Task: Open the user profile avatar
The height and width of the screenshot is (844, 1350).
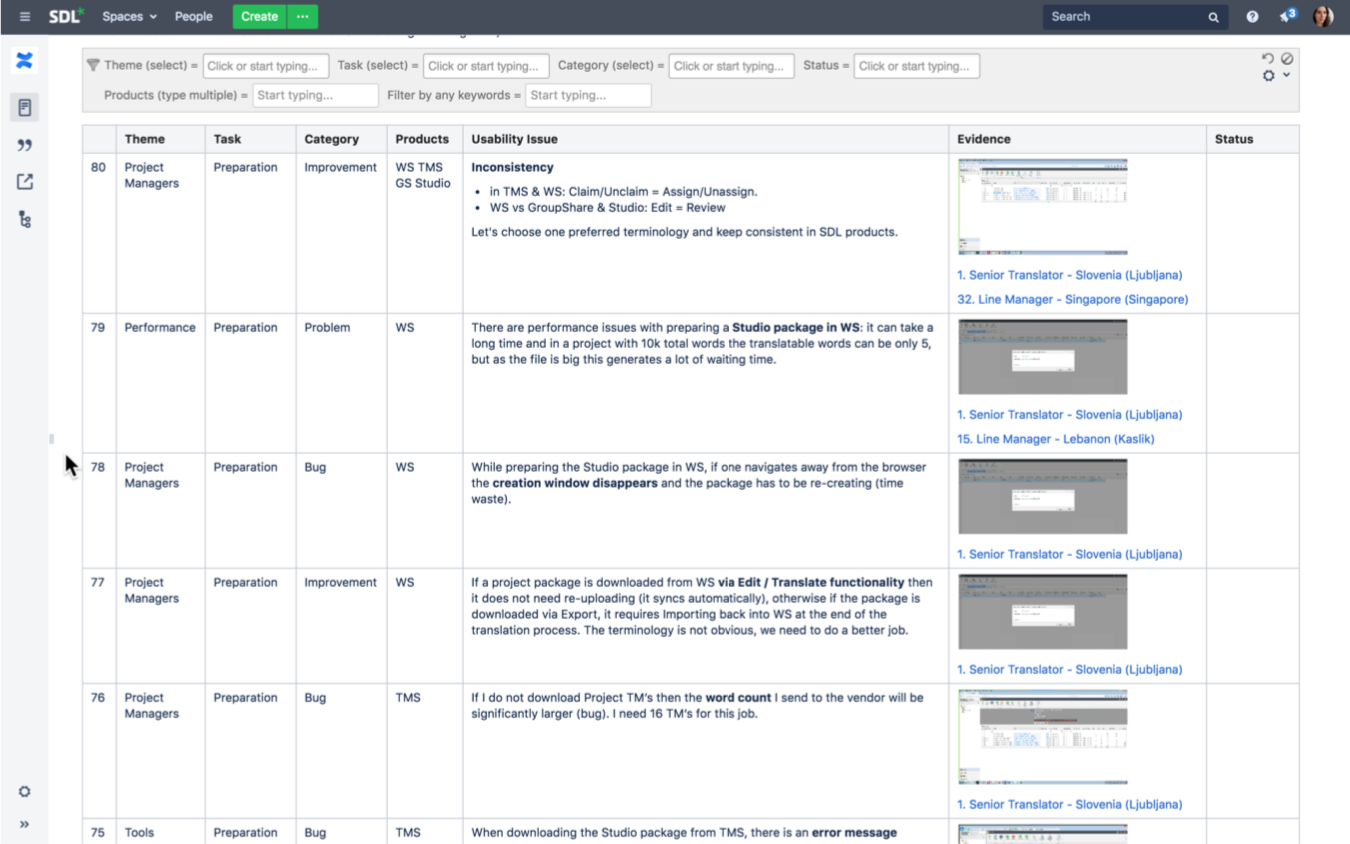Action: pos(1323,16)
